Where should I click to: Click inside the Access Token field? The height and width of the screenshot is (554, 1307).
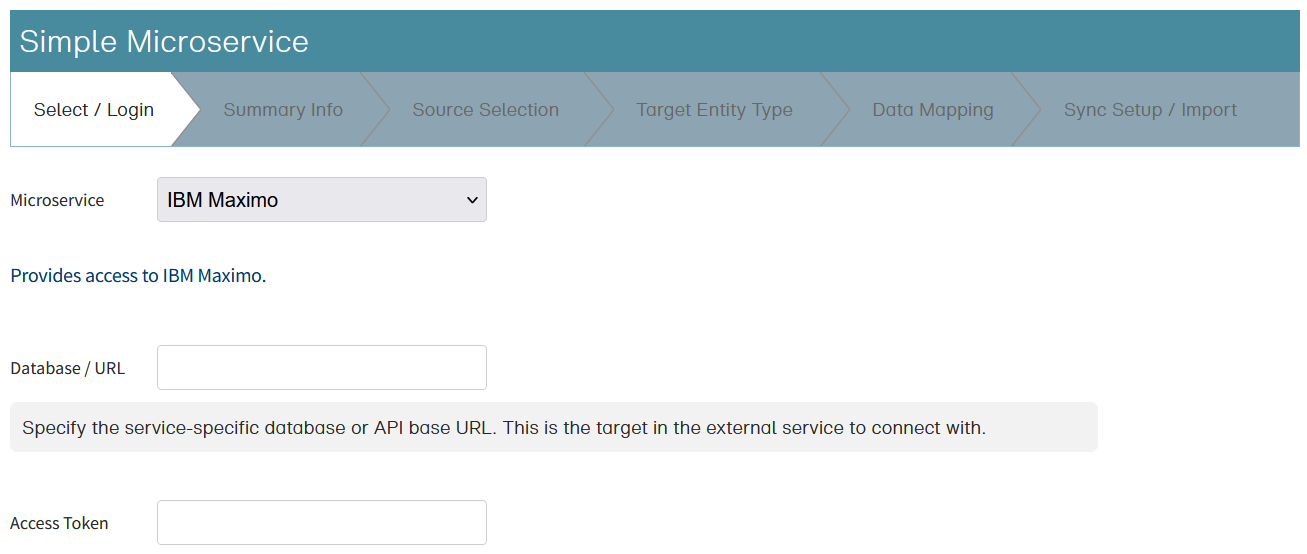(x=322, y=523)
